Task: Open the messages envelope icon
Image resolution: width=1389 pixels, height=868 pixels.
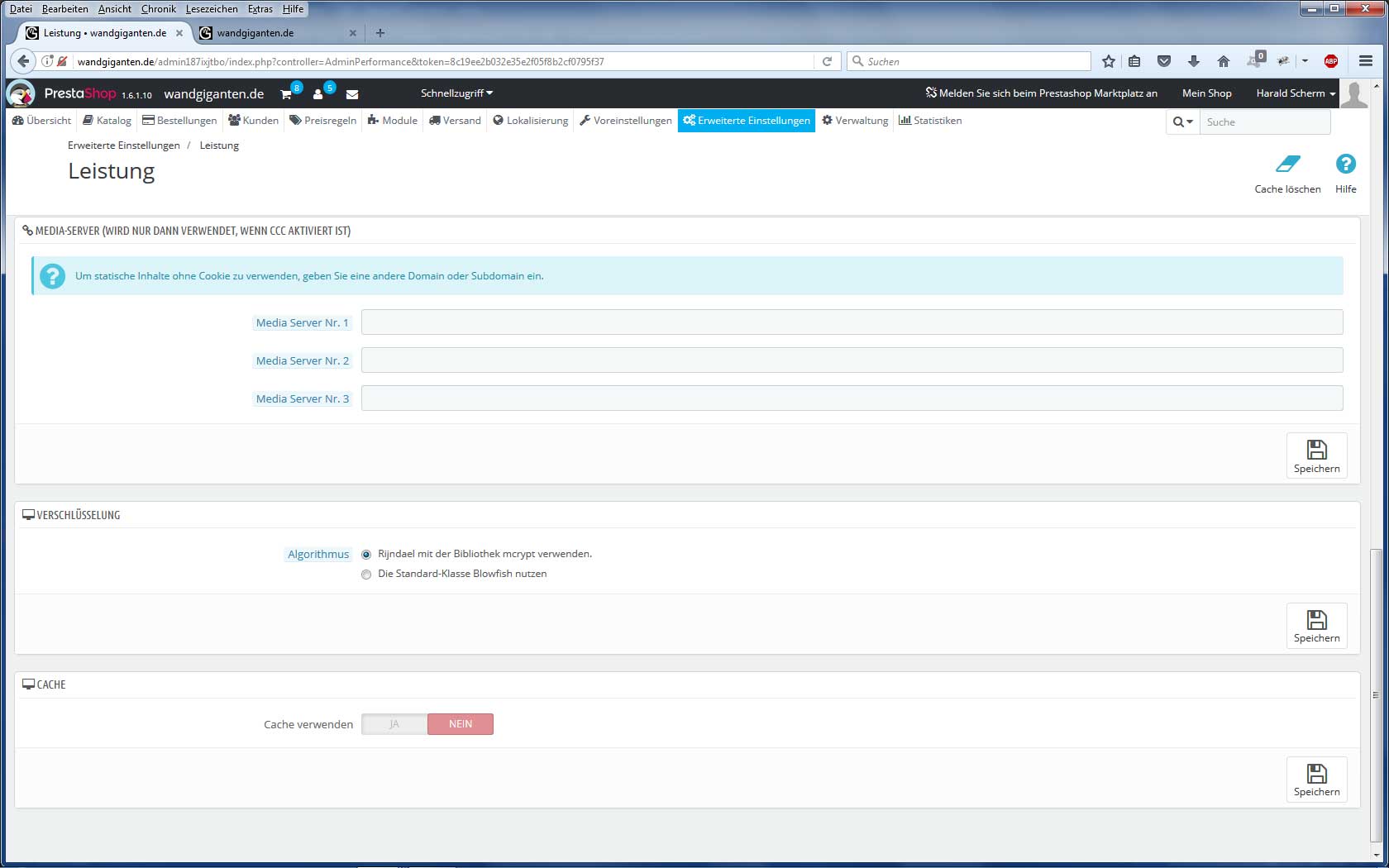Action: (x=352, y=94)
